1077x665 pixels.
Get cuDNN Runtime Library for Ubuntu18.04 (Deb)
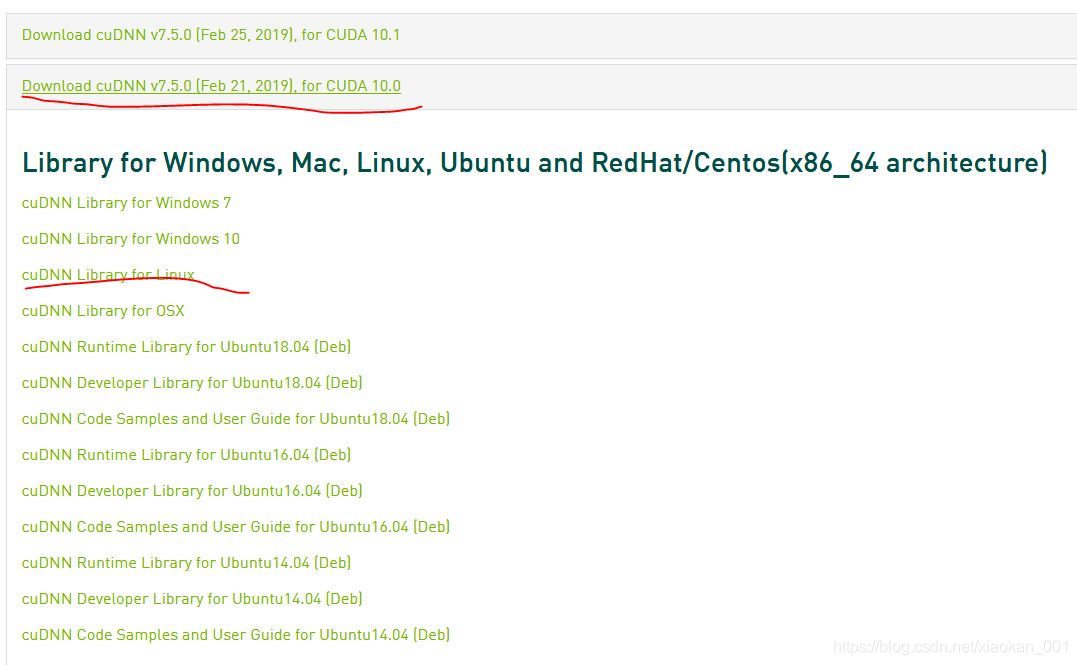point(186,347)
